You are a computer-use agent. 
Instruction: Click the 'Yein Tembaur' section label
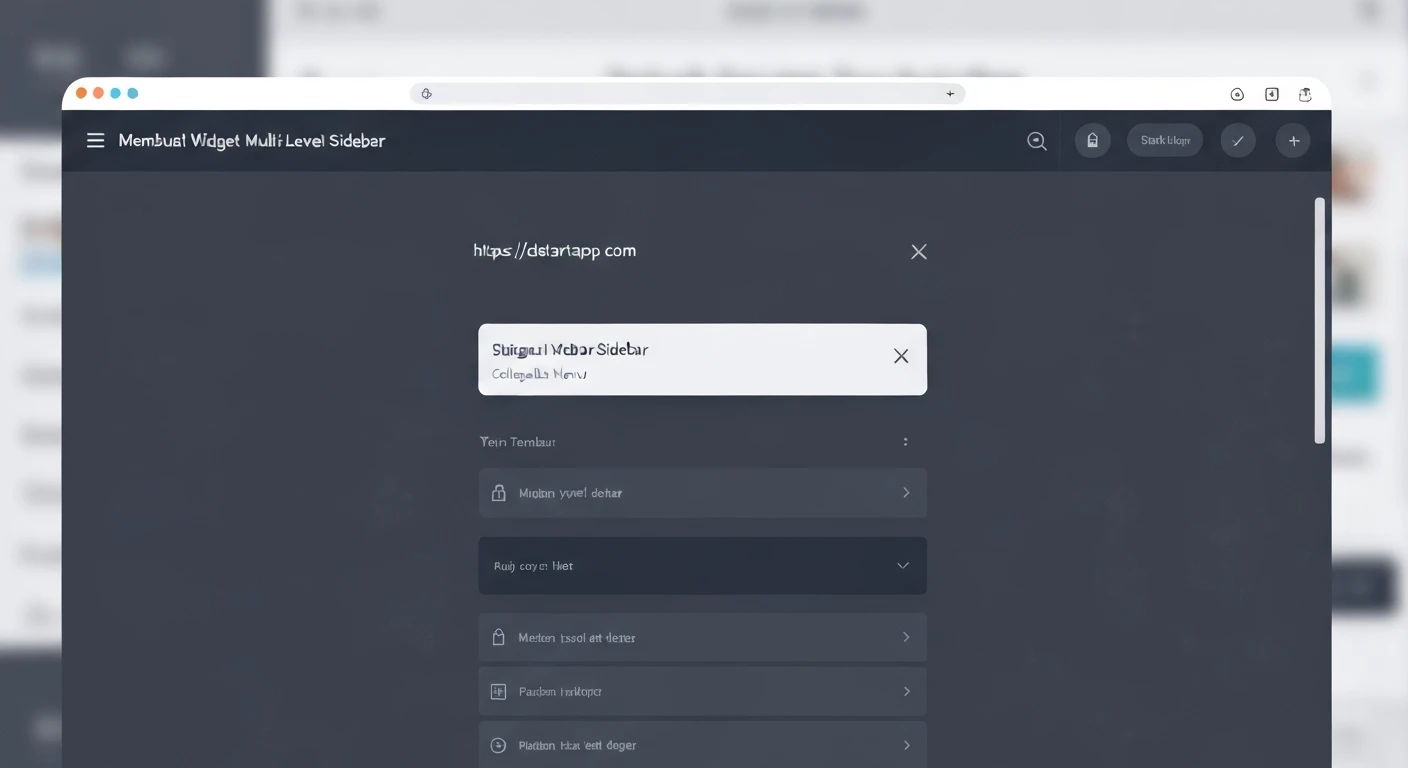point(518,442)
